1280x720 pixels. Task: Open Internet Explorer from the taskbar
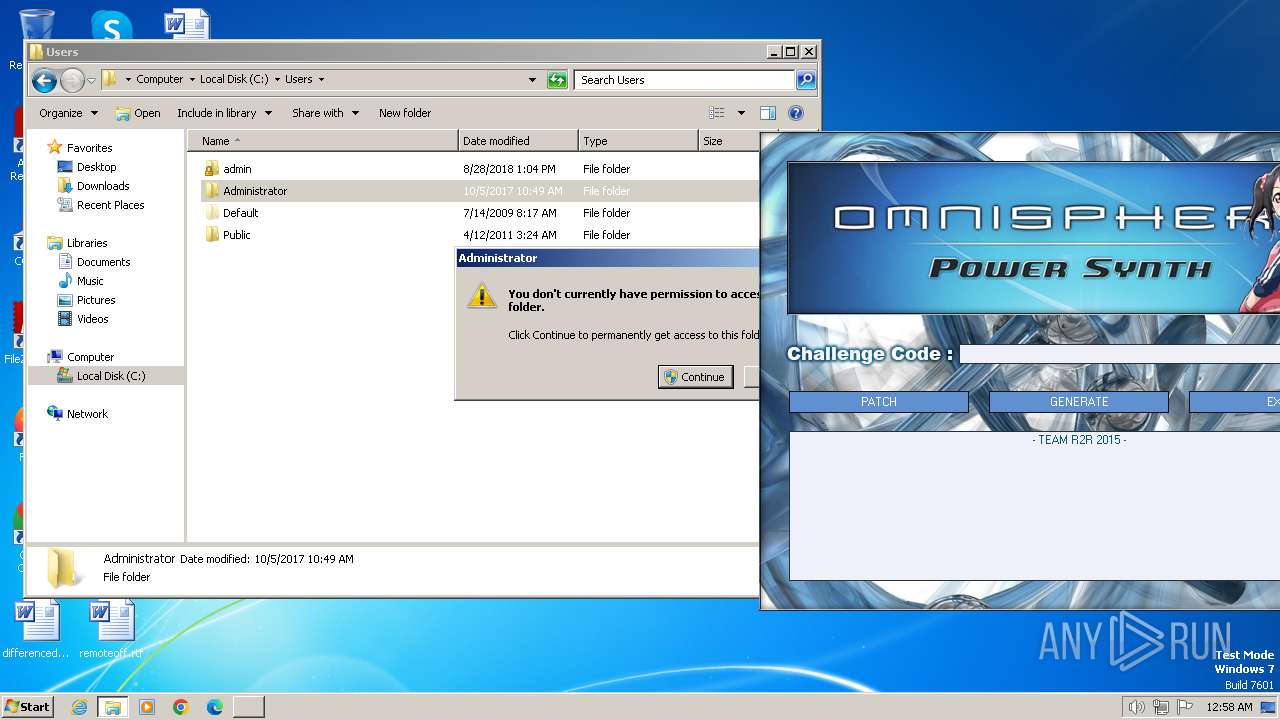pos(79,707)
